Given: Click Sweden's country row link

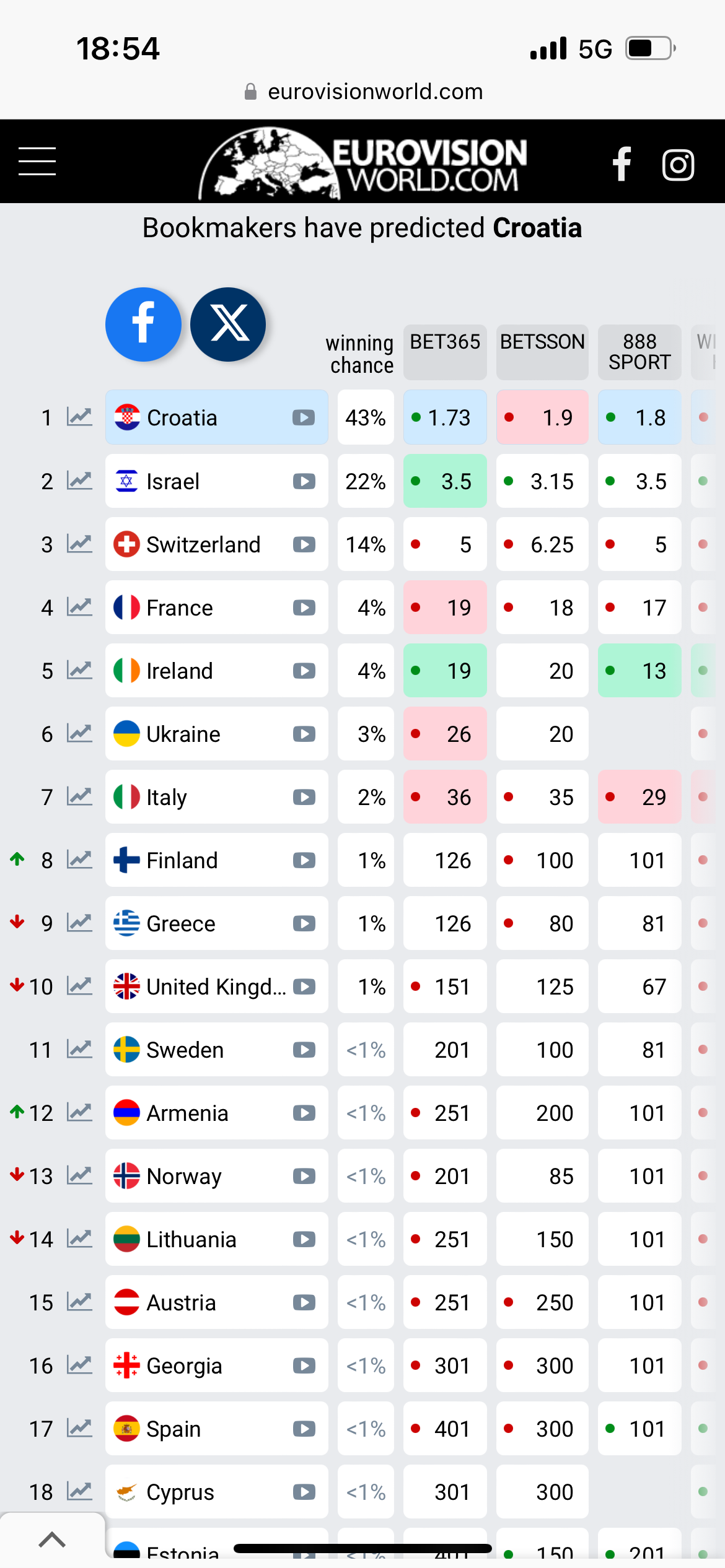Looking at the screenshot, I should click(x=185, y=1050).
